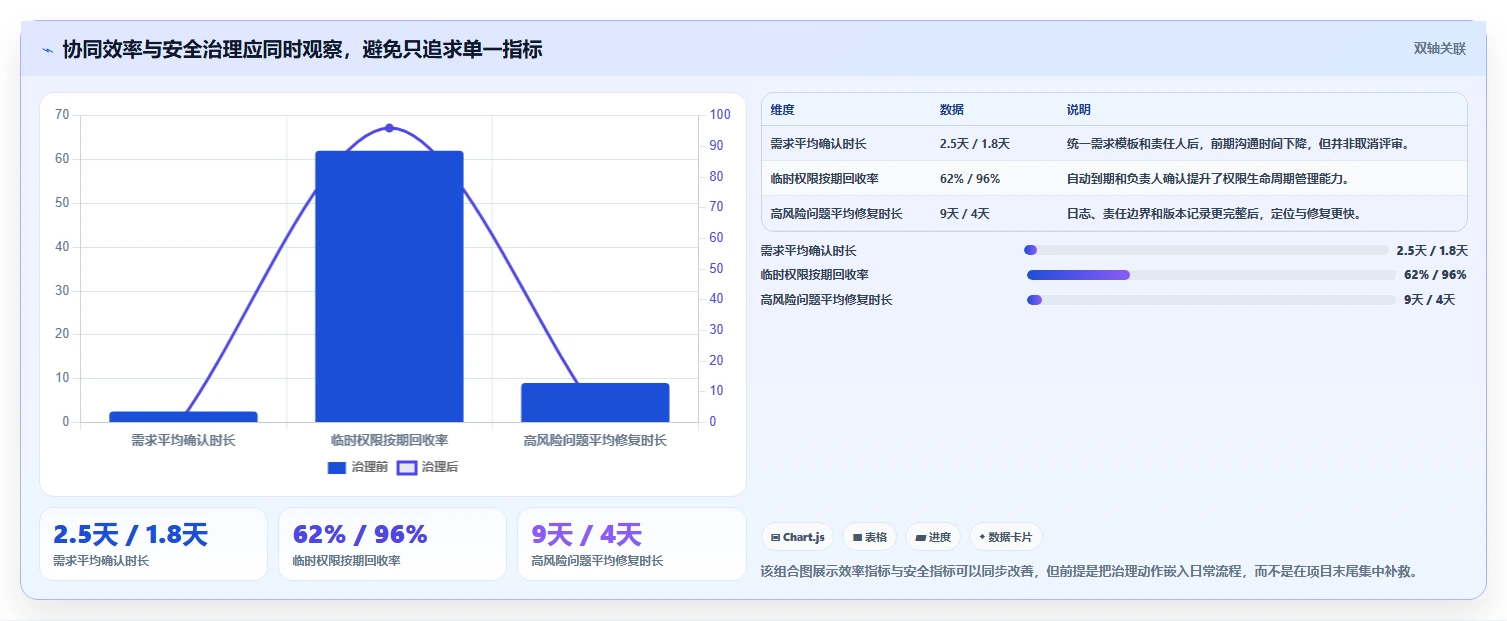This screenshot has height=621, width=1507.
Task: Click table cell 62% / 96%
Action: (x=970, y=179)
